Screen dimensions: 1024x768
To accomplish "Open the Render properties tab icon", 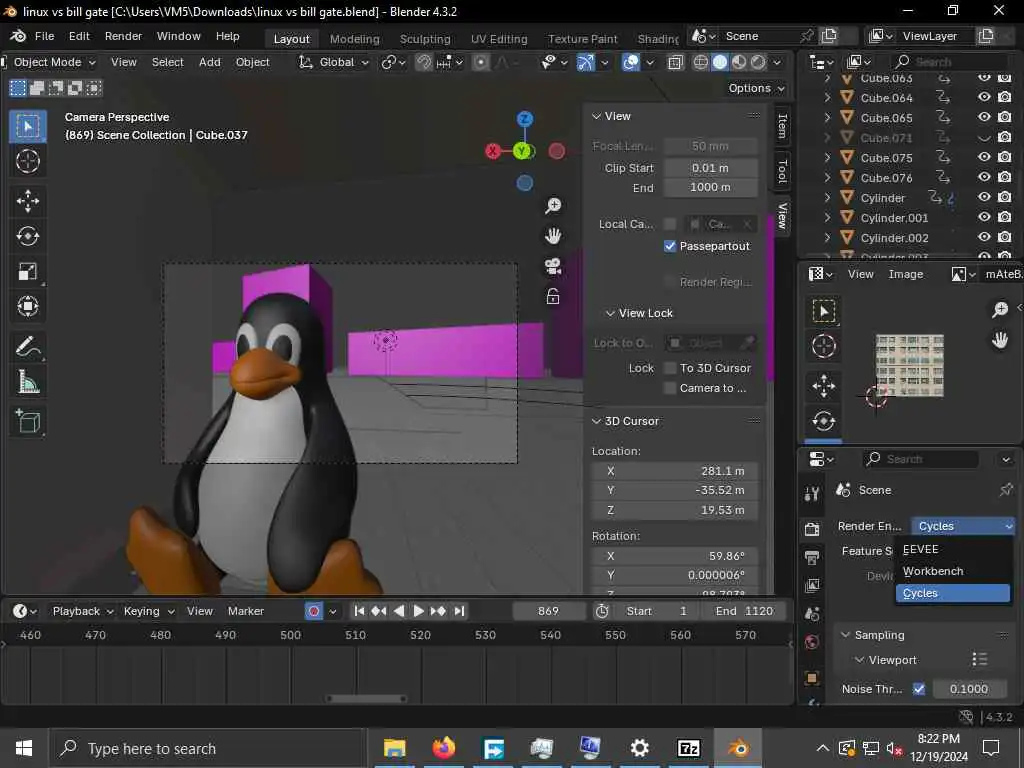I will click(x=812, y=529).
